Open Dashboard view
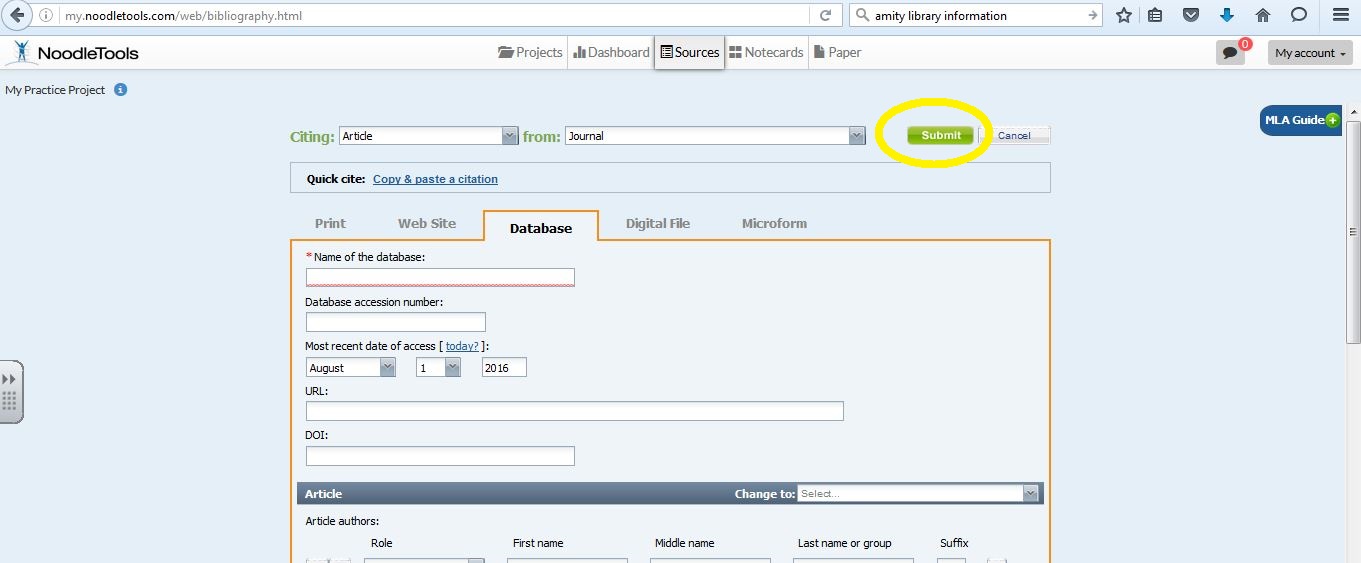The image size is (1361, 563). click(x=612, y=52)
